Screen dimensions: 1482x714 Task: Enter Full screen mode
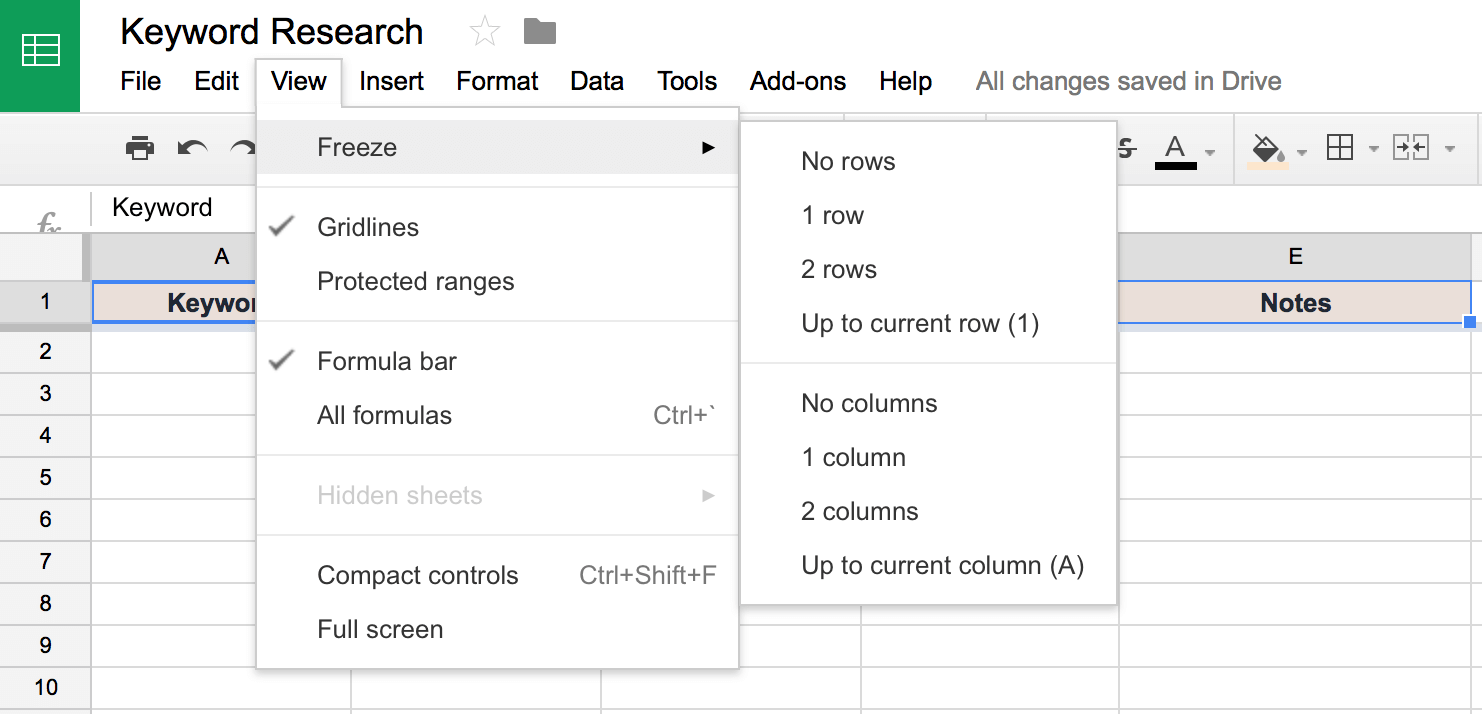(x=380, y=629)
